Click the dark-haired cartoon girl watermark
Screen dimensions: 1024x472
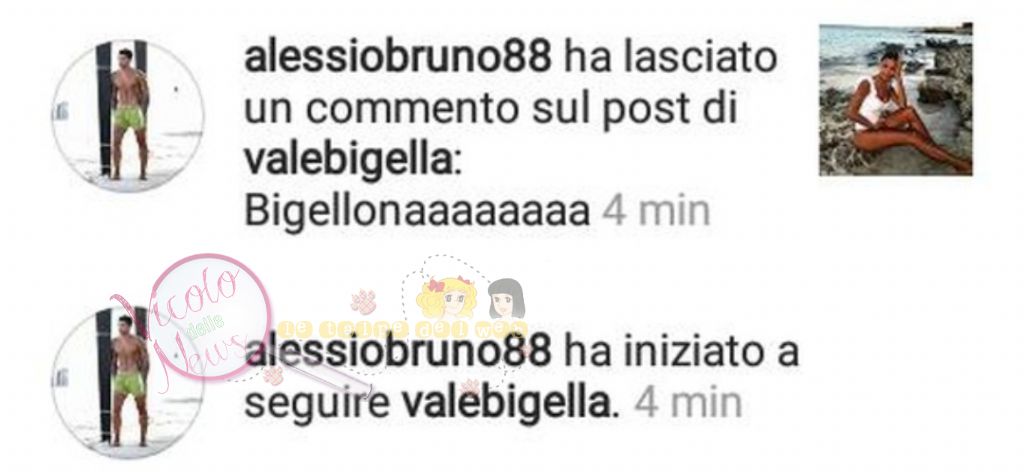pos(506,299)
